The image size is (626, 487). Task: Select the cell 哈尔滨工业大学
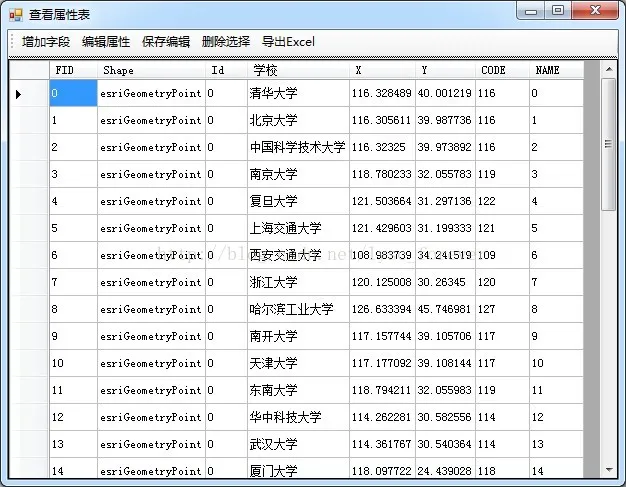[298, 309]
